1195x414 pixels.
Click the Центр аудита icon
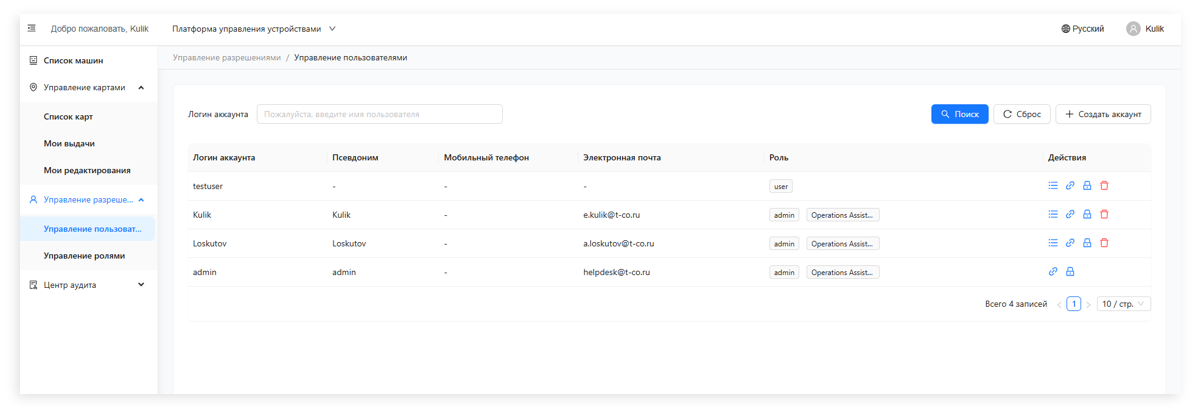point(33,284)
